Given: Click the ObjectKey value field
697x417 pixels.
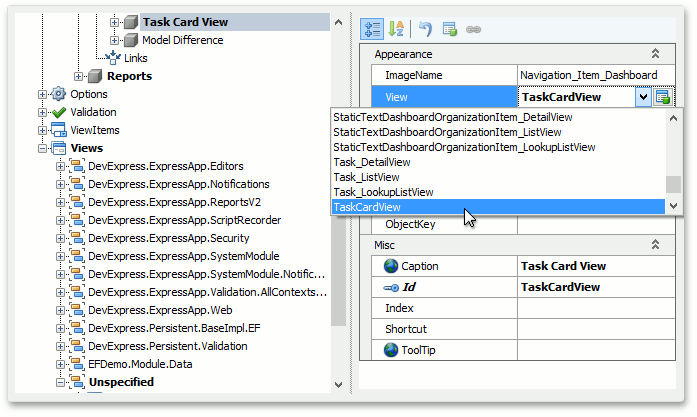Looking at the screenshot, I should (x=596, y=225).
